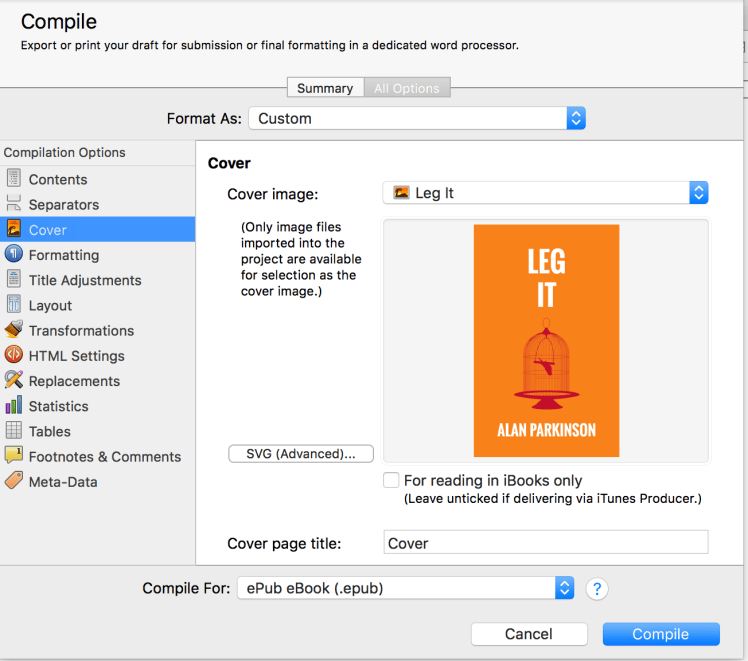This screenshot has height=661, width=748.
Task: Open the Format As dropdown
Action: coord(416,118)
